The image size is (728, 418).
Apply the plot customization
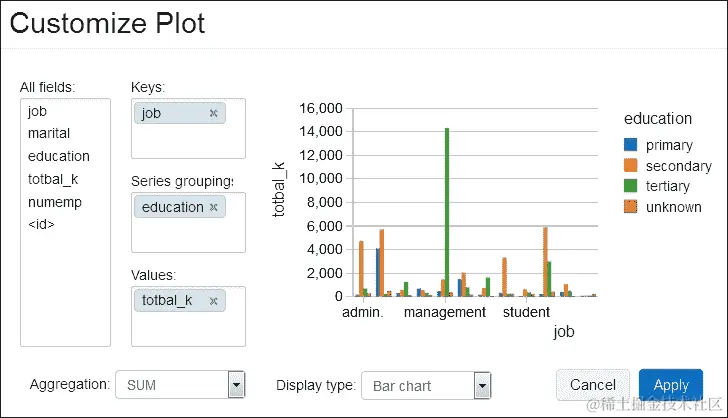pyautogui.click(x=671, y=385)
